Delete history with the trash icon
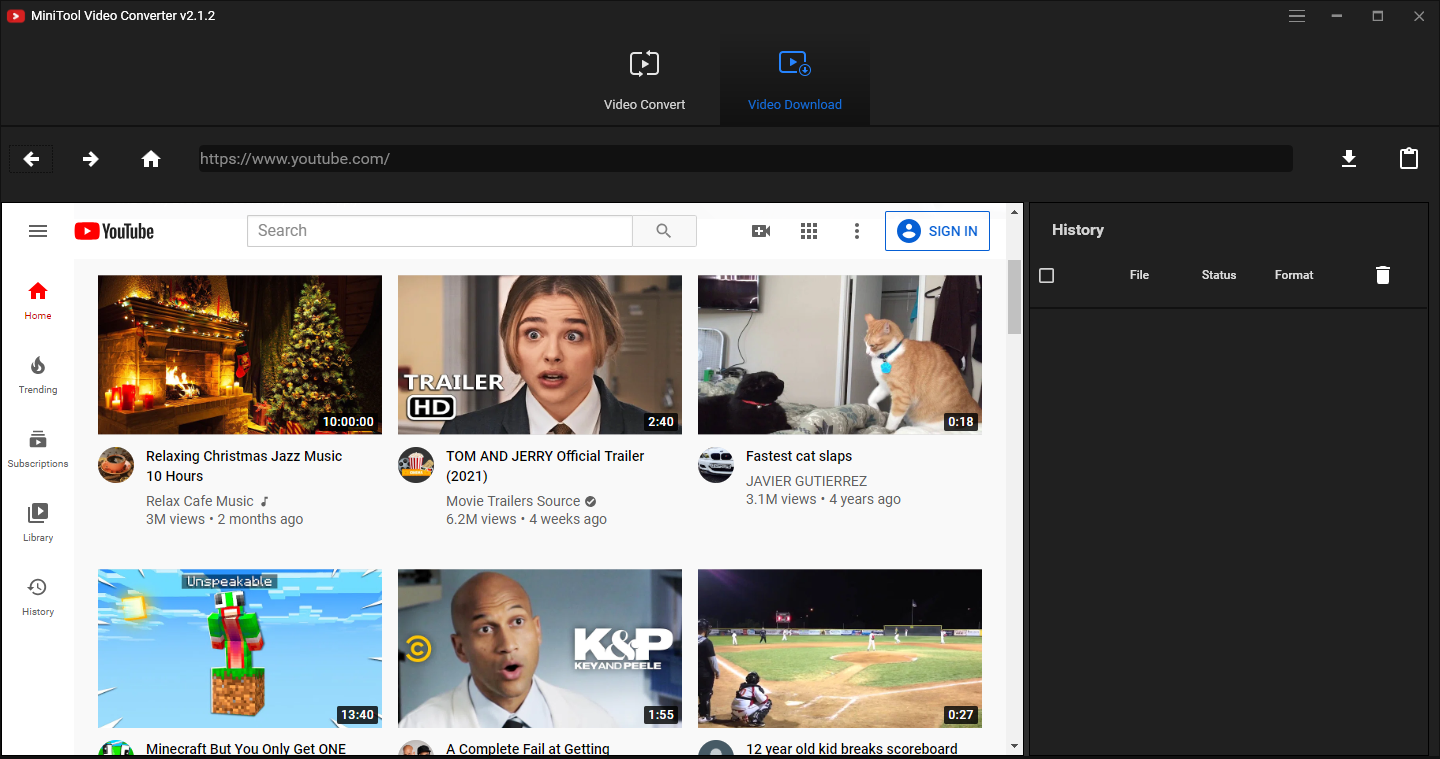 1383,275
